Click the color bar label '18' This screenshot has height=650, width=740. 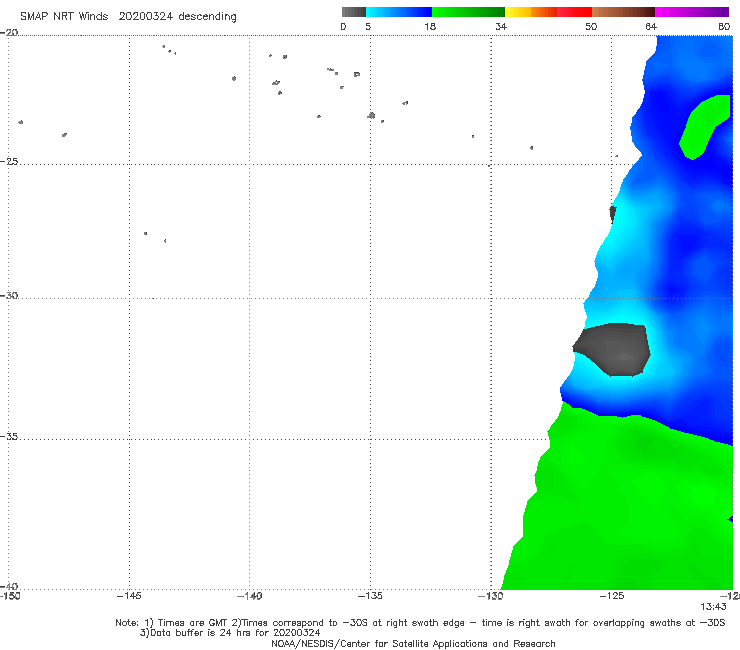tap(429, 26)
